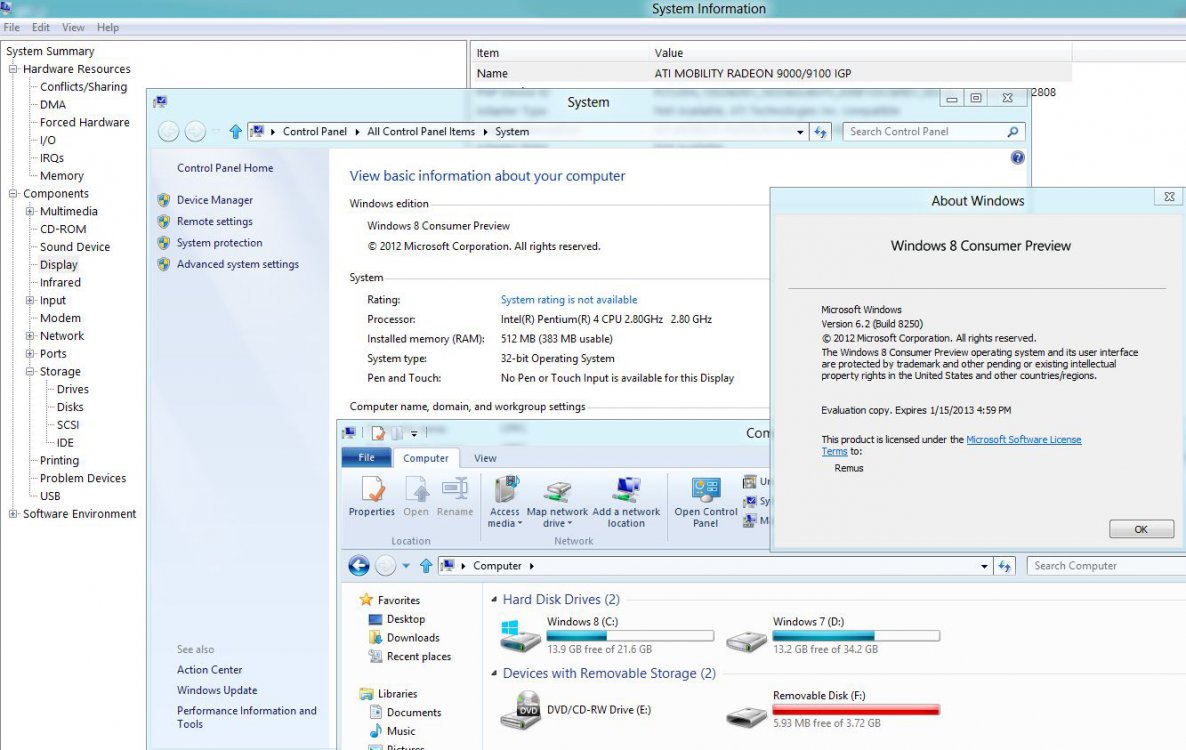Click Access media icon in ribbon

tap(505, 490)
